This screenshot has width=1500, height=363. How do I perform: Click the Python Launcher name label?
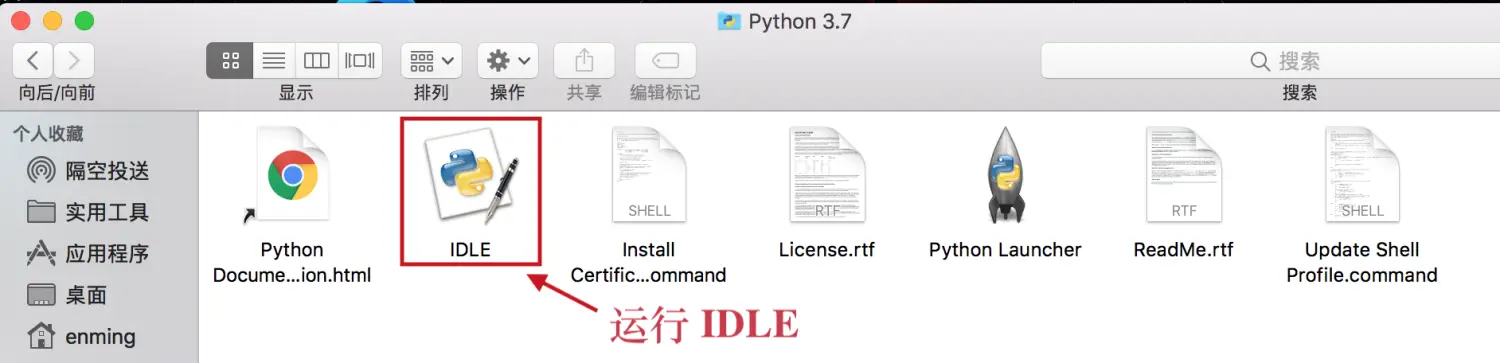pyautogui.click(x=1005, y=250)
